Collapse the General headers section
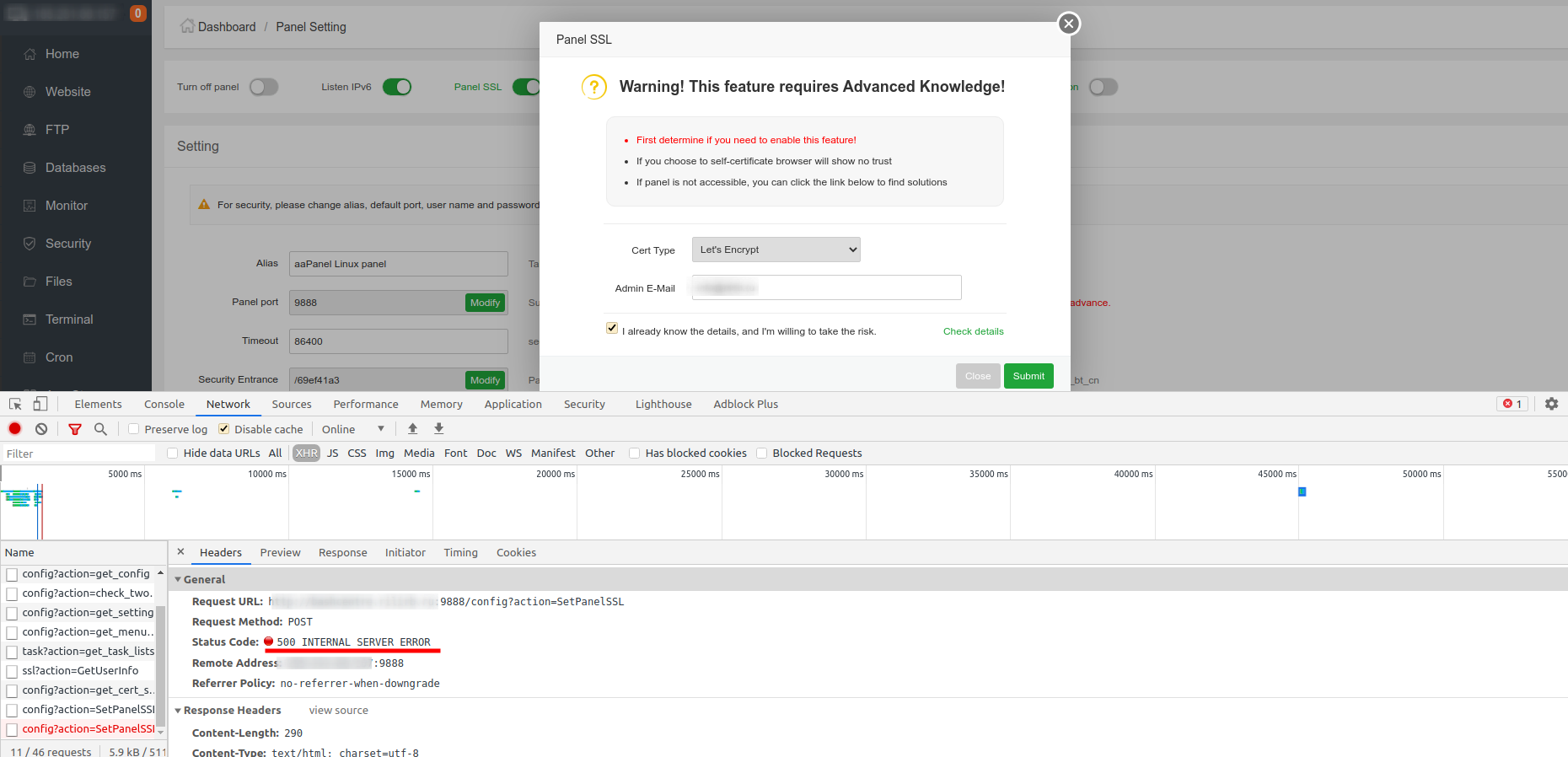The height and width of the screenshot is (757, 1568). tap(178, 580)
